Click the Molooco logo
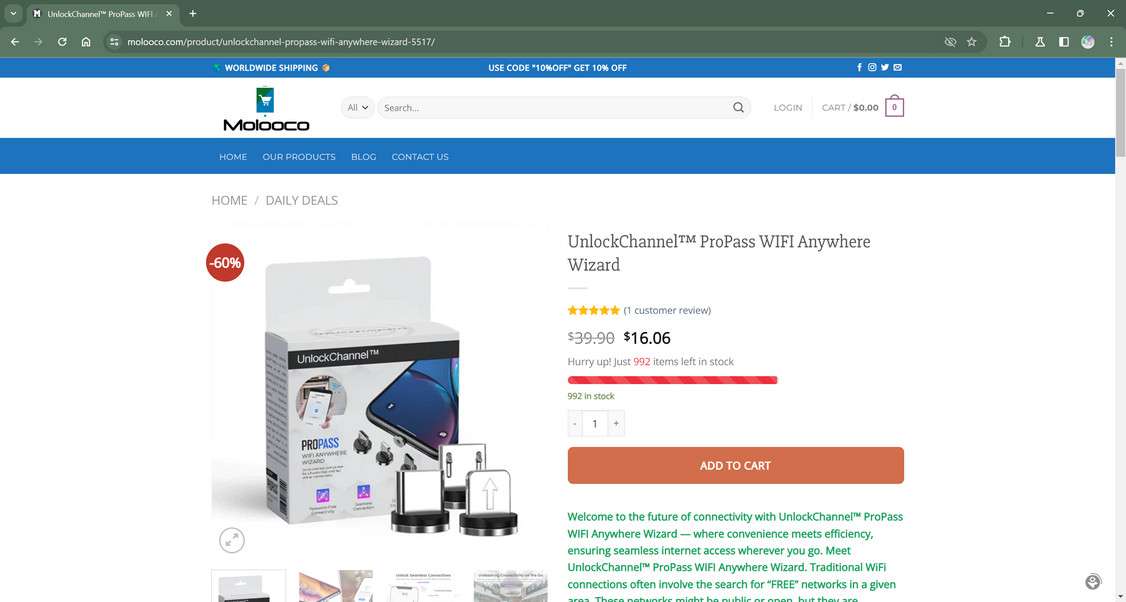The image size is (1126, 602). pos(266,108)
